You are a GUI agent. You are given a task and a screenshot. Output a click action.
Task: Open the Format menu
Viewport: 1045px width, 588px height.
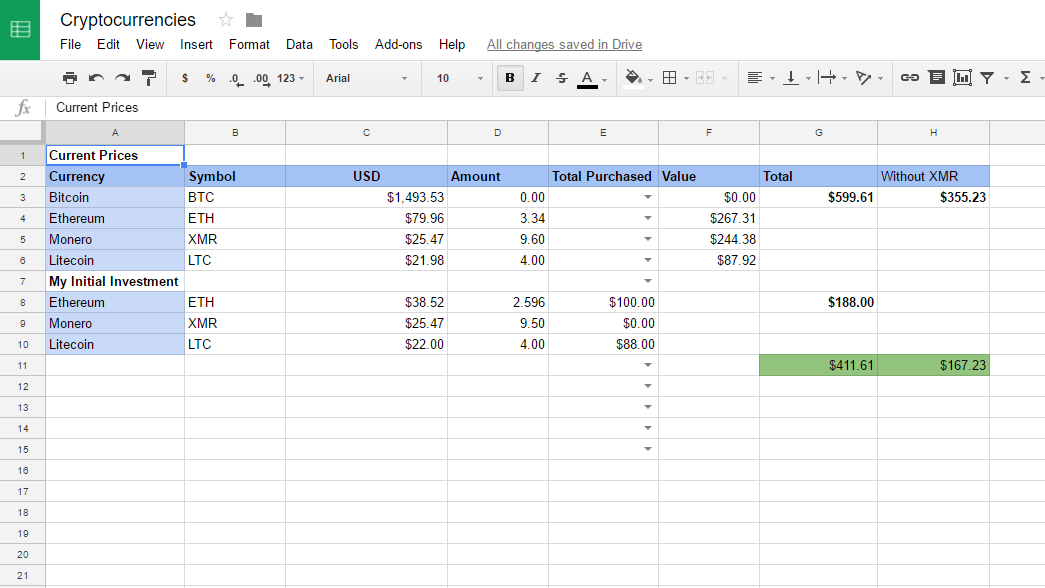tap(249, 44)
